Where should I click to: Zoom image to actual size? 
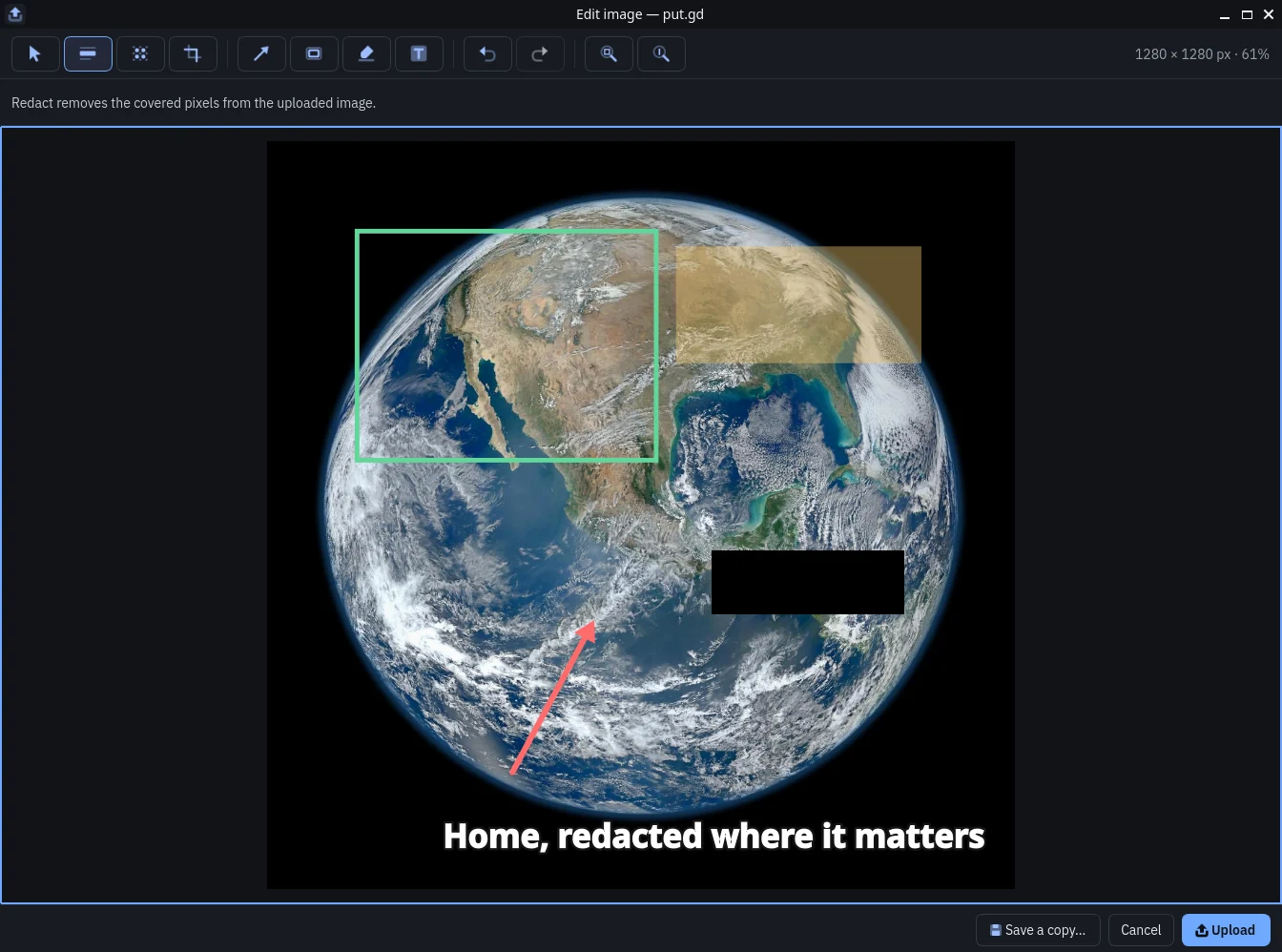click(x=661, y=54)
